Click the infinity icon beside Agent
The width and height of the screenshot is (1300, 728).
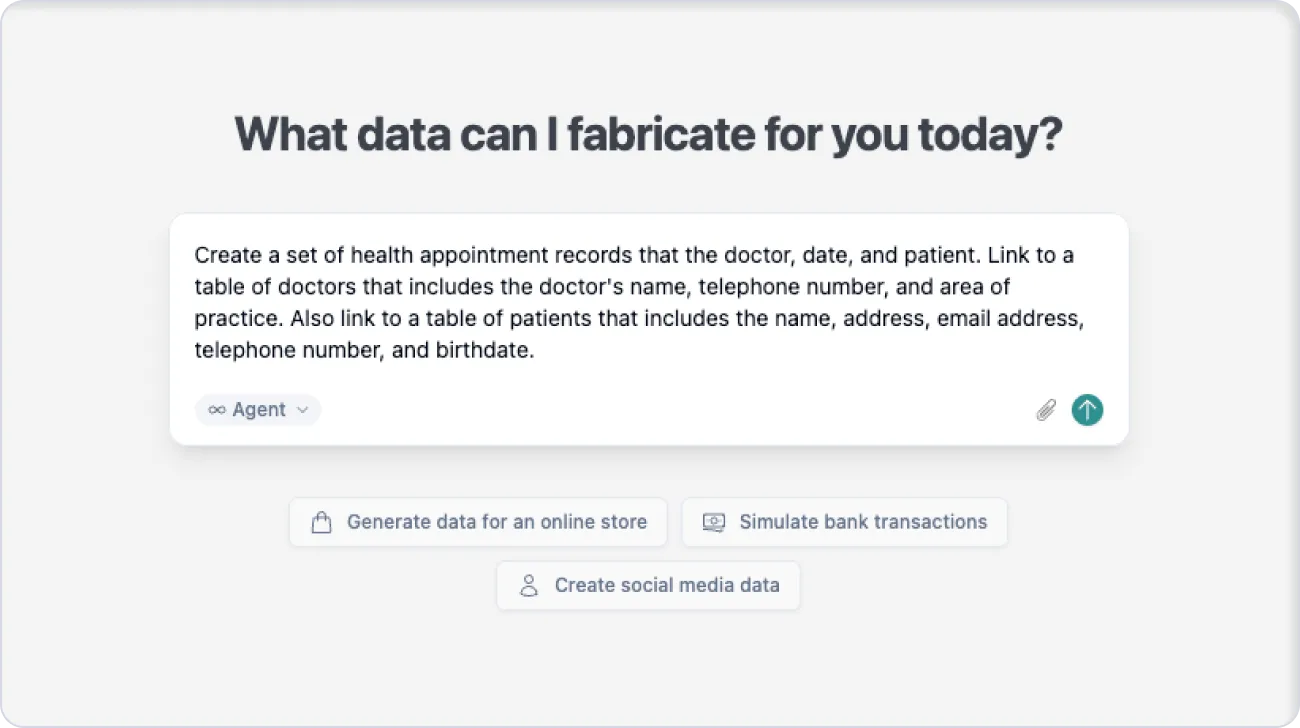click(x=217, y=410)
